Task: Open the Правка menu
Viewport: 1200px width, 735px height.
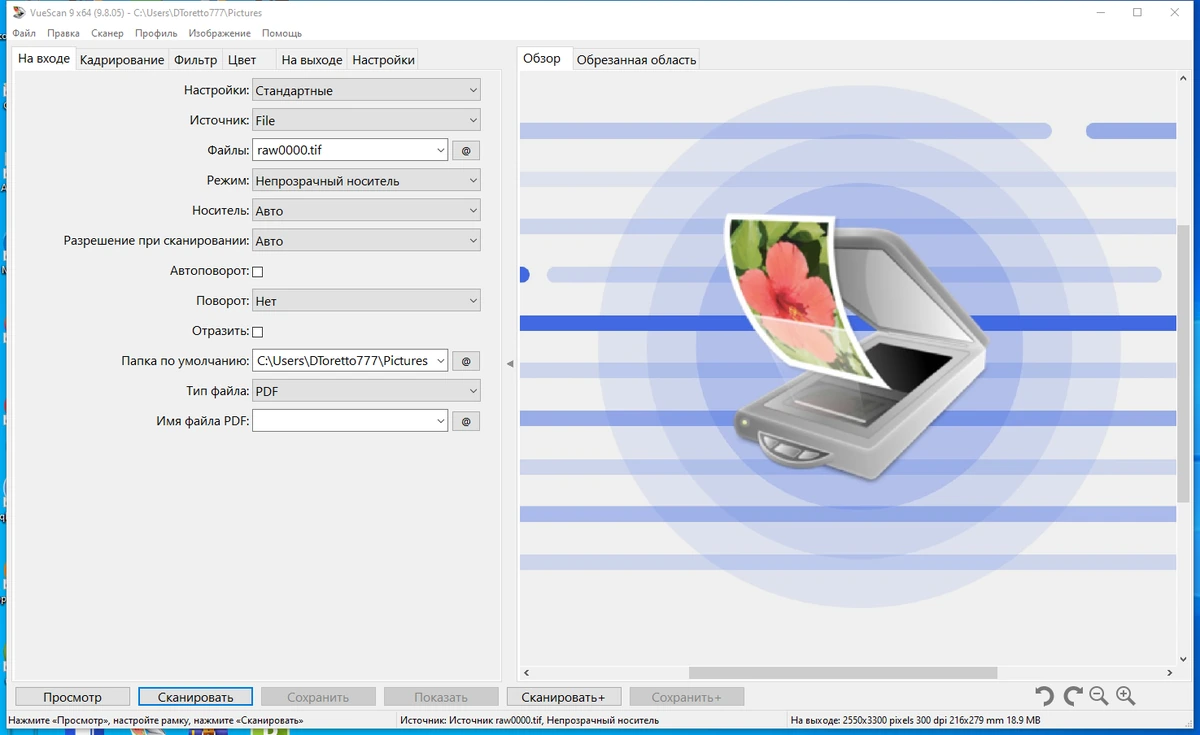Action: pos(63,33)
